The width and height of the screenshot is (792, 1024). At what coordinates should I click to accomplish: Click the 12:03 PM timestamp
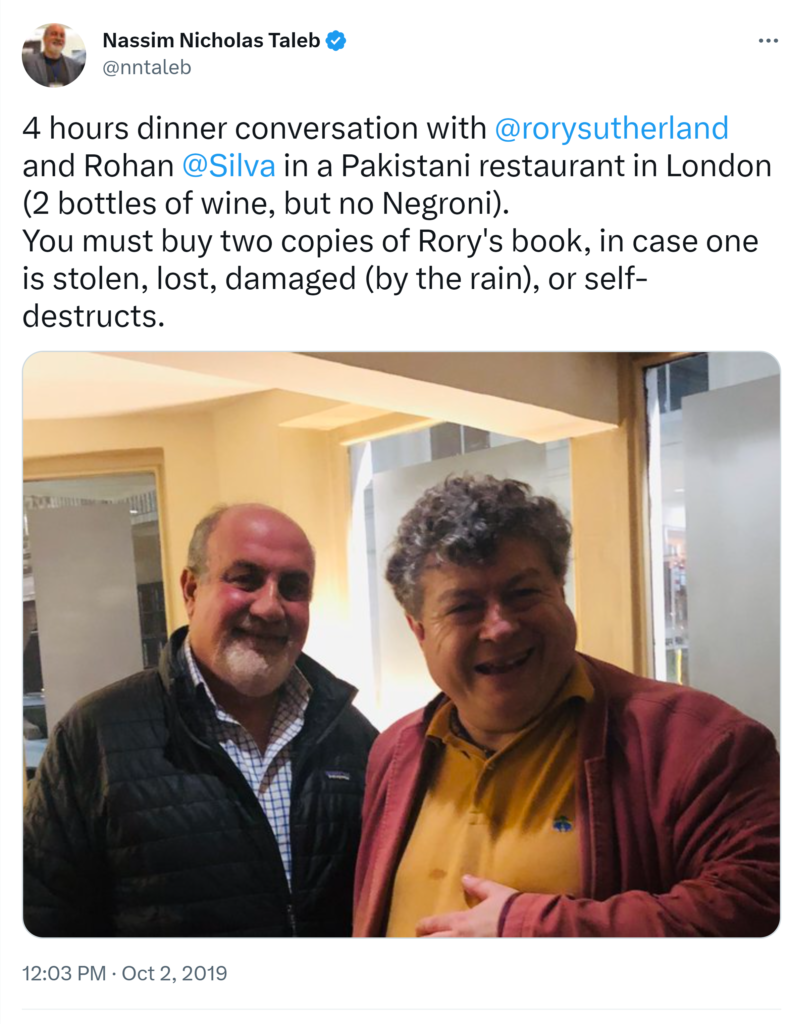pyautogui.click(x=64, y=973)
